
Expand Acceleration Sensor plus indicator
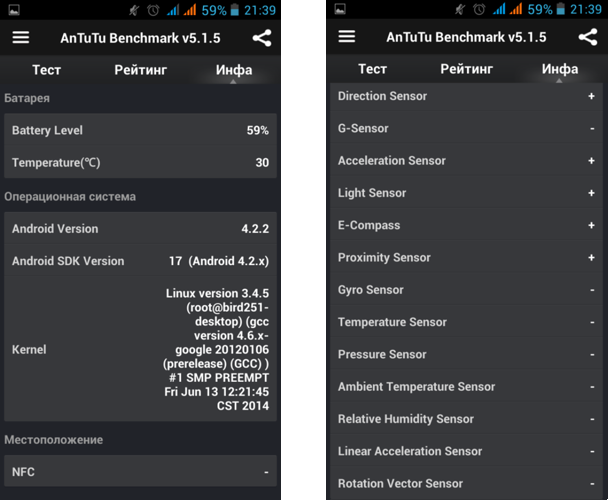click(x=591, y=161)
